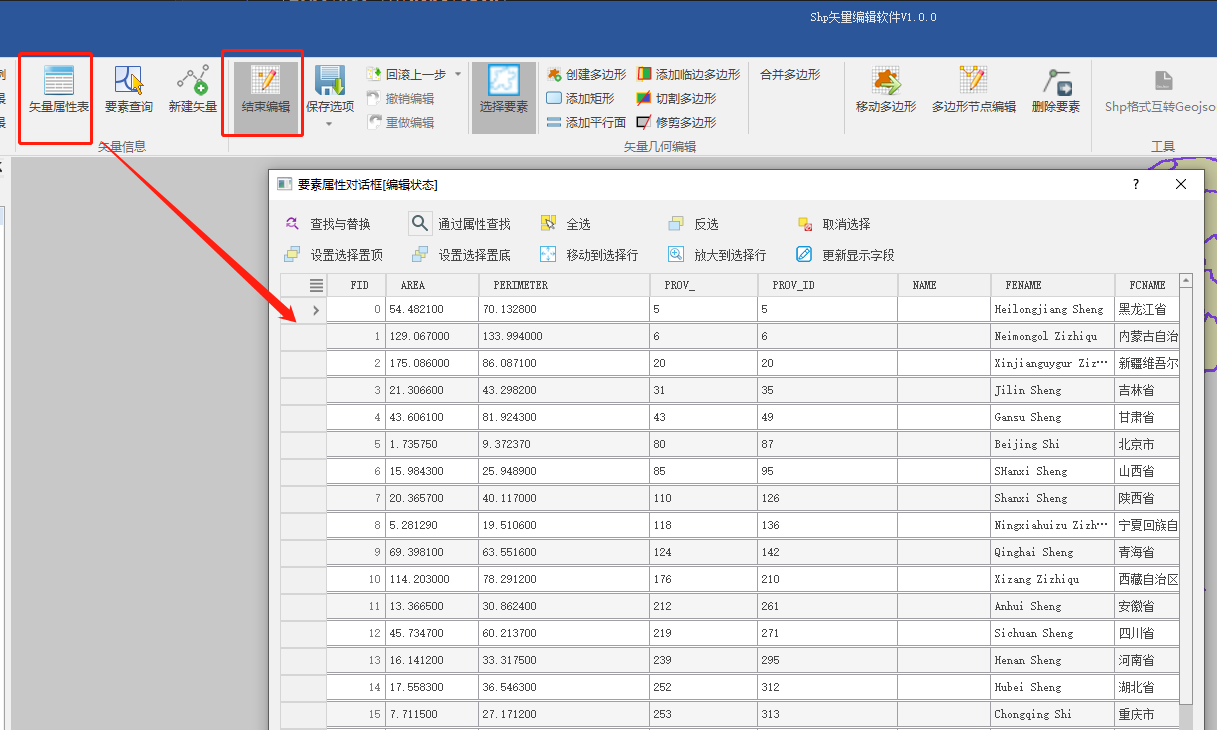The image size is (1217, 730).
Task: 选中北京市所在的属性表行
Action: click(x=700, y=443)
